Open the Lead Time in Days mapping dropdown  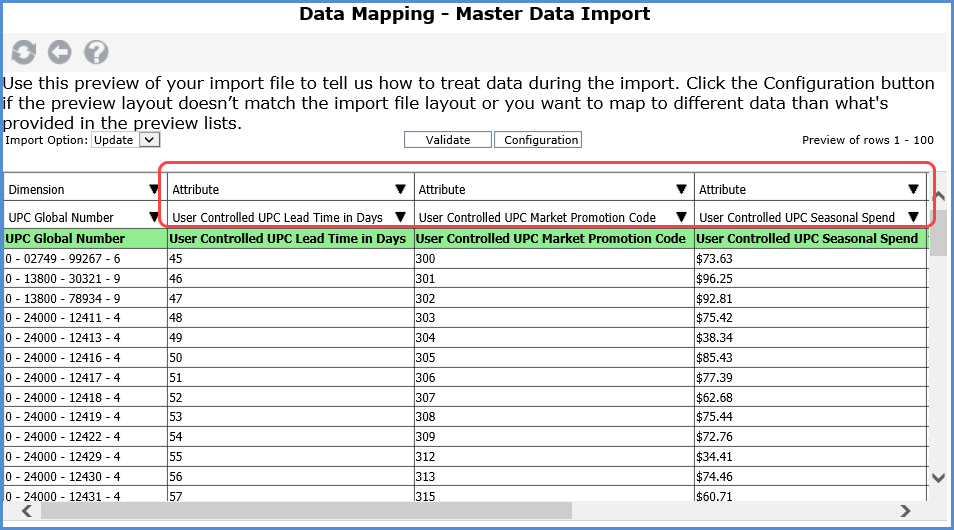pos(400,217)
